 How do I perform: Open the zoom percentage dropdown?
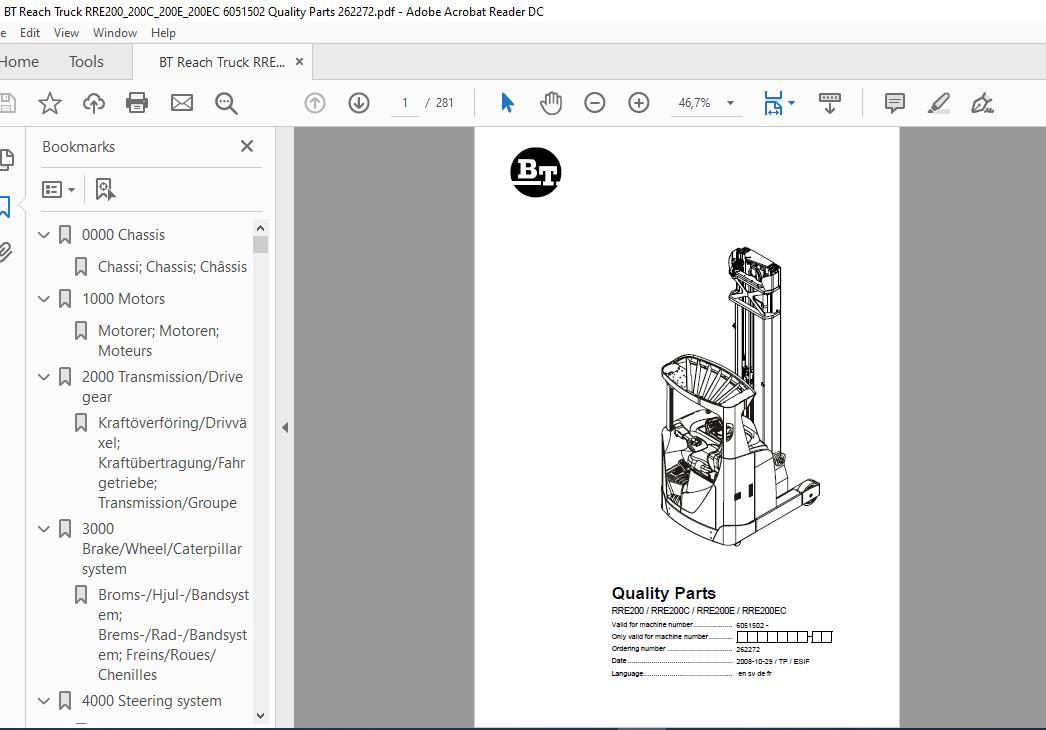click(730, 103)
